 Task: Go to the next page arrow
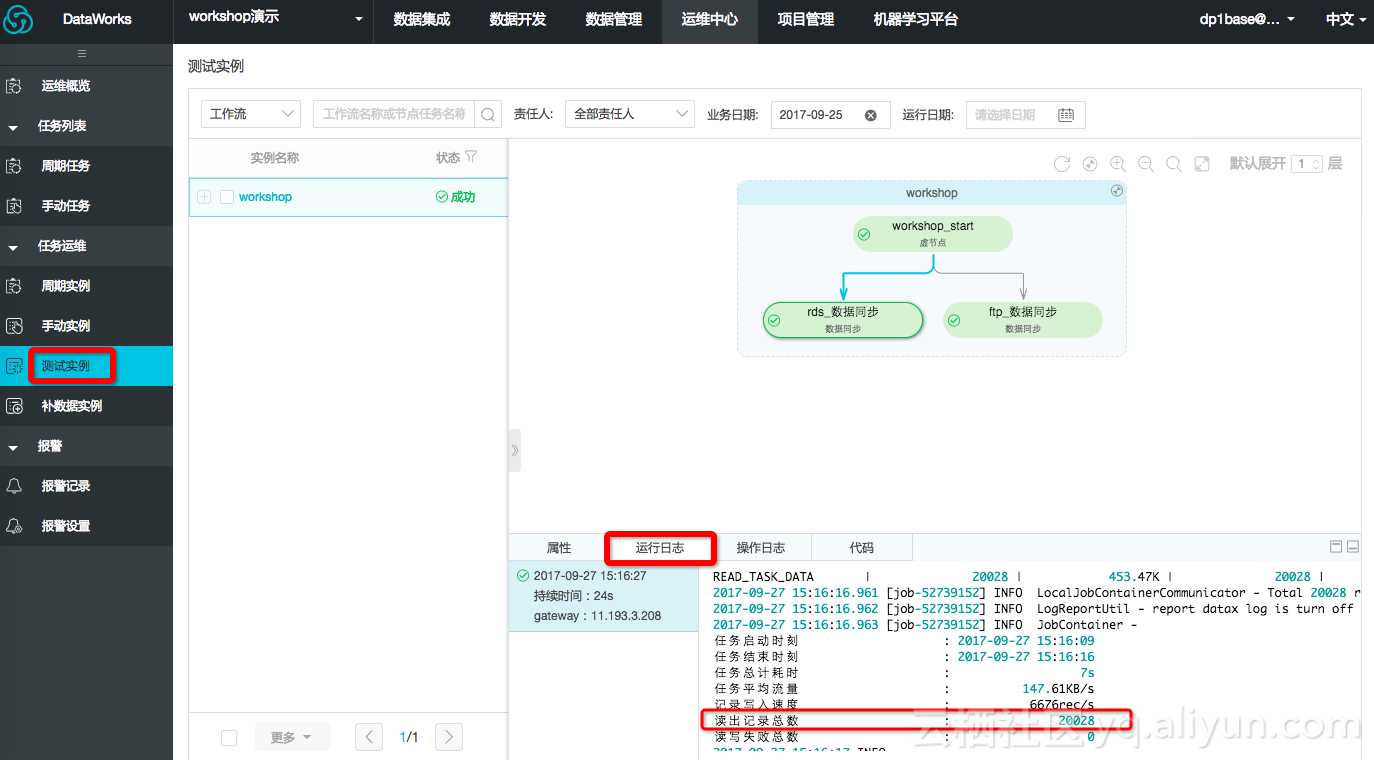(449, 737)
